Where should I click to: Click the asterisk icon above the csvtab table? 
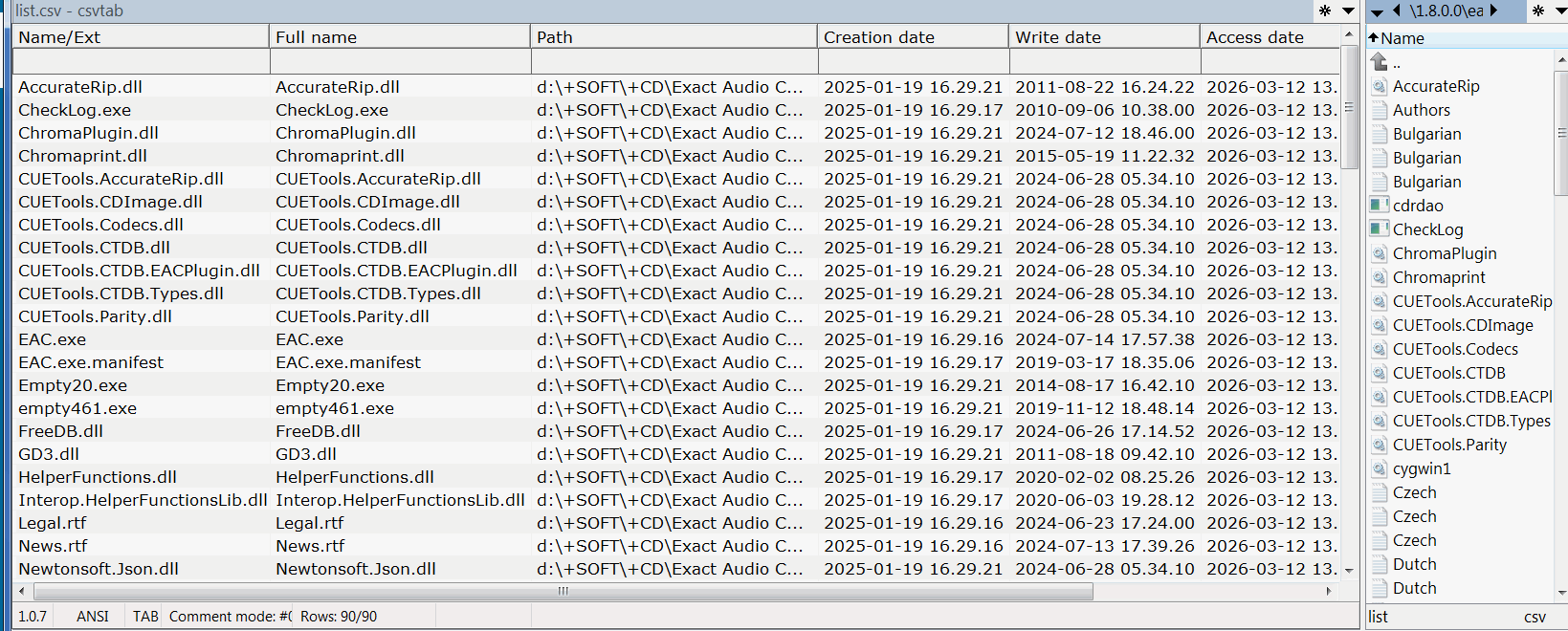click(x=1325, y=11)
